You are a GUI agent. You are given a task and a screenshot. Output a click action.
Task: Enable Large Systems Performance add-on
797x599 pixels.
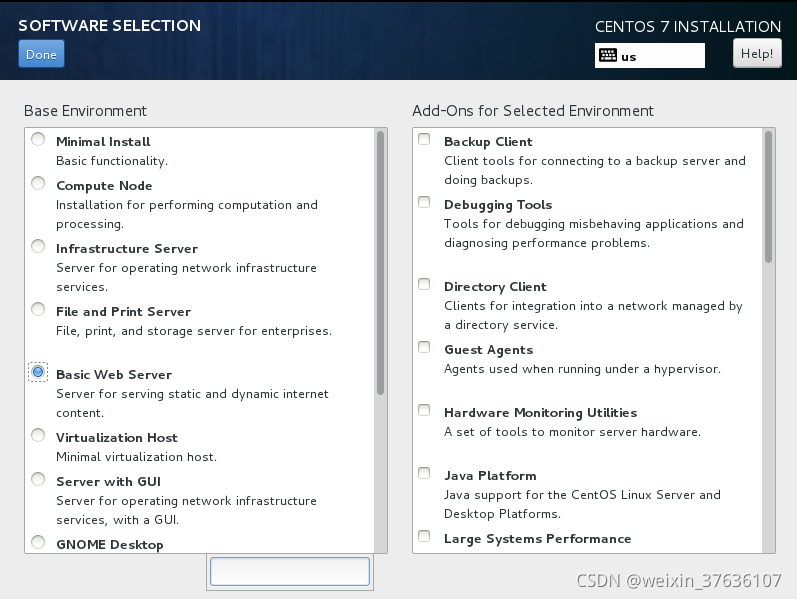pos(425,537)
